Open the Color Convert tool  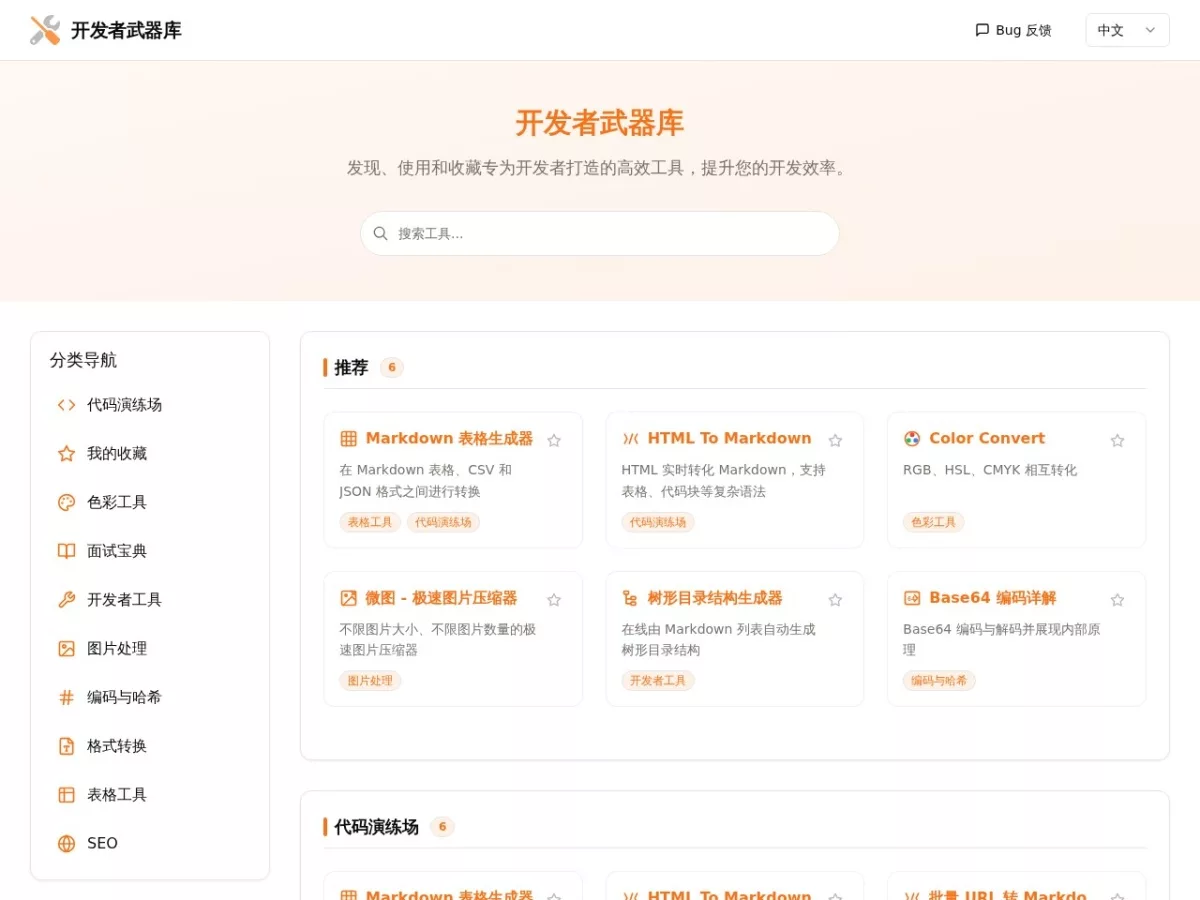click(x=987, y=438)
